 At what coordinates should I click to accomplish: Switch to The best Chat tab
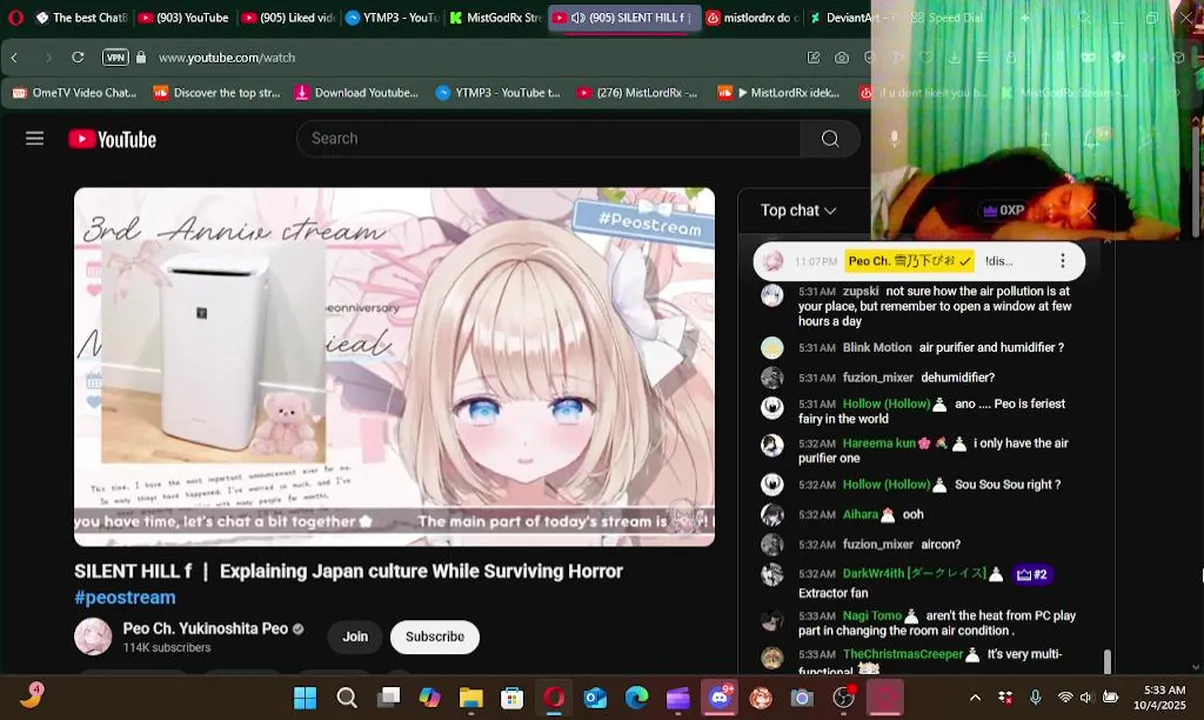pyautogui.click(x=80, y=18)
